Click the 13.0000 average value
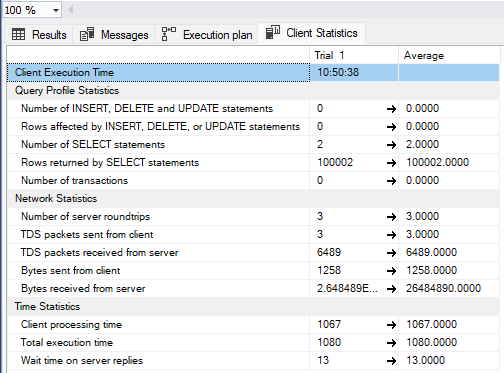Viewport: 504px width, 373px height. pyautogui.click(x=425, y=360)
